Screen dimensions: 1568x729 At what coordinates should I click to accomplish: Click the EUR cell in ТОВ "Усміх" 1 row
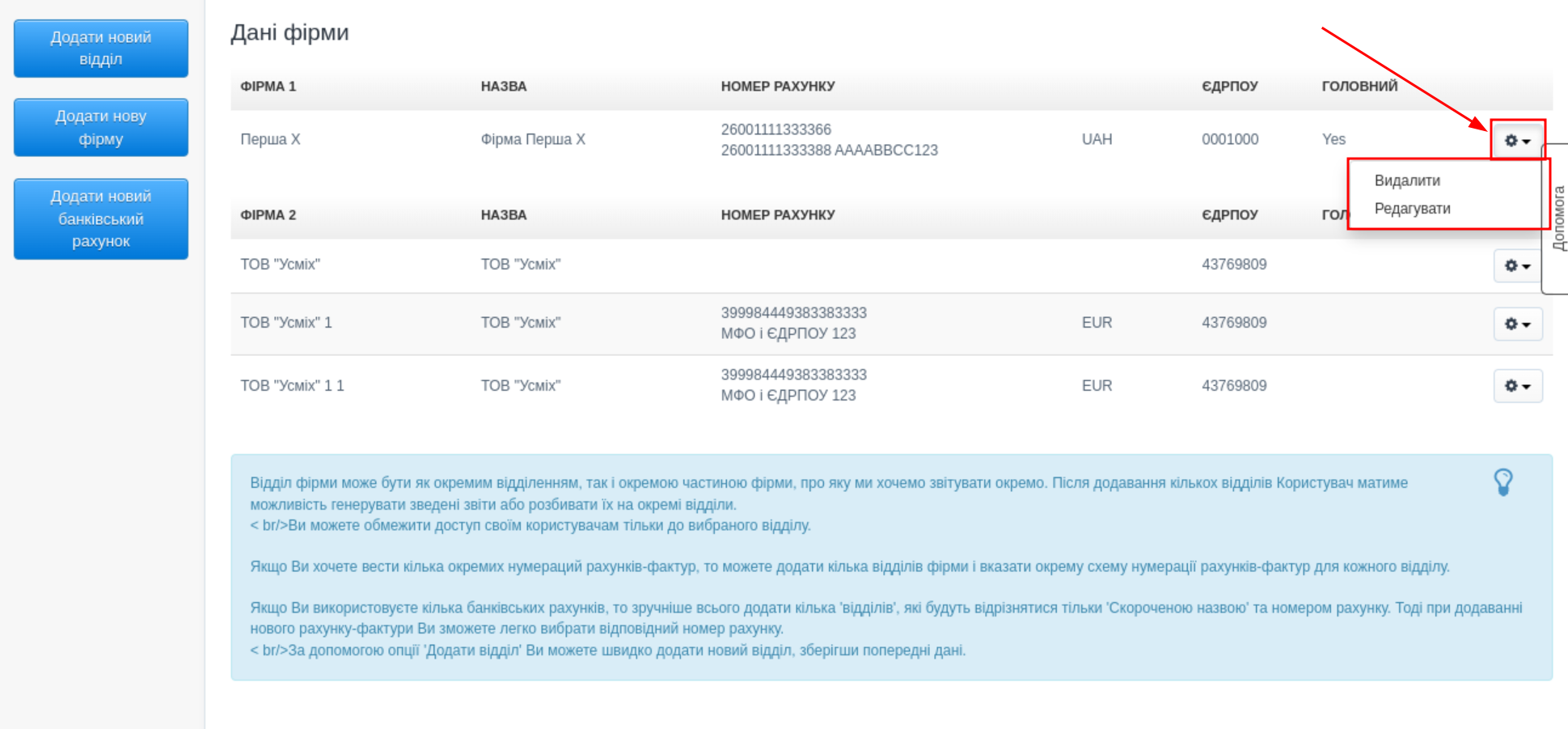pyautogui.click(x=1097, y=323)
